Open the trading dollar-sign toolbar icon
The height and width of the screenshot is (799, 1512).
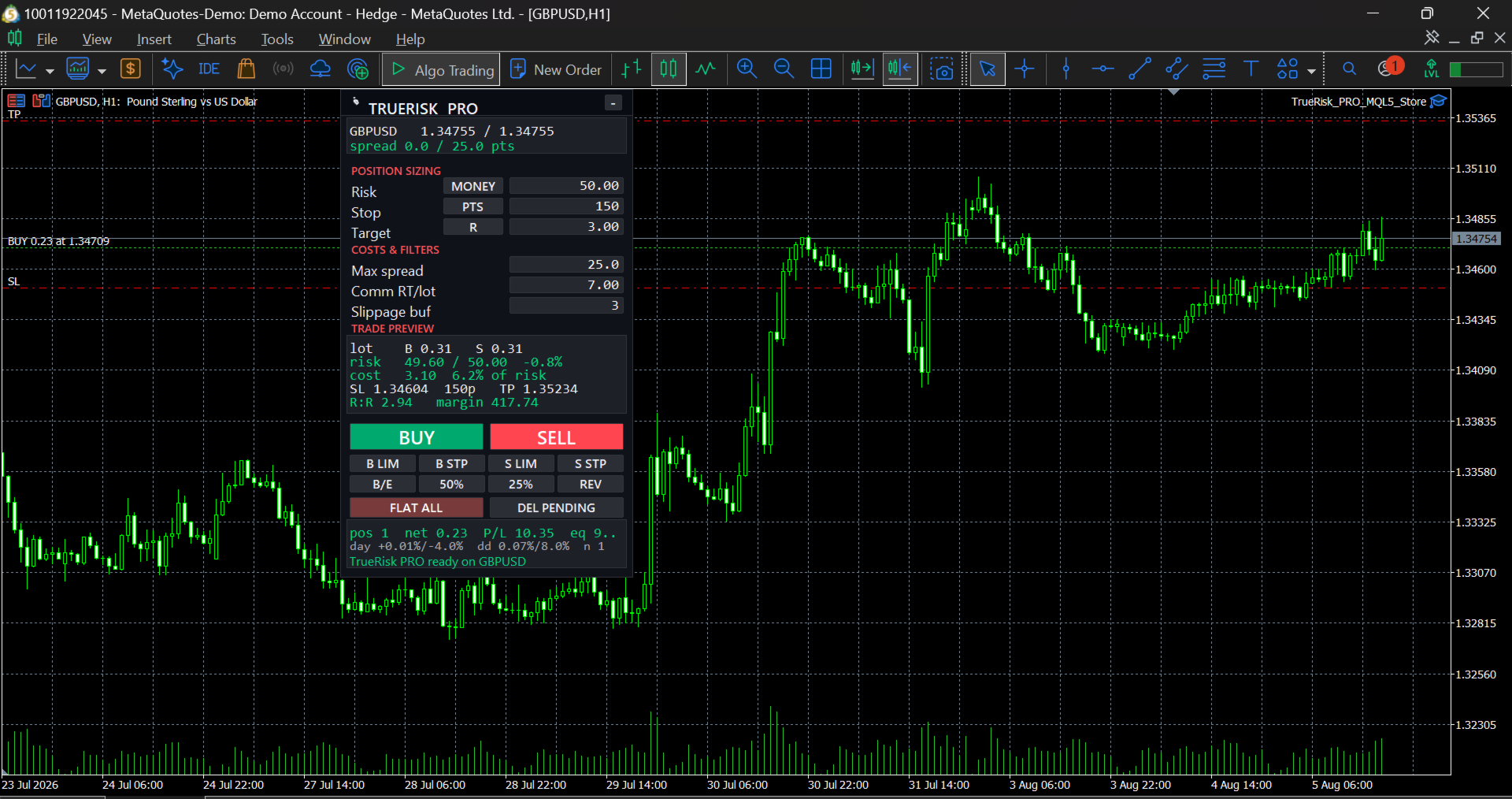click(x=130, y=69)
